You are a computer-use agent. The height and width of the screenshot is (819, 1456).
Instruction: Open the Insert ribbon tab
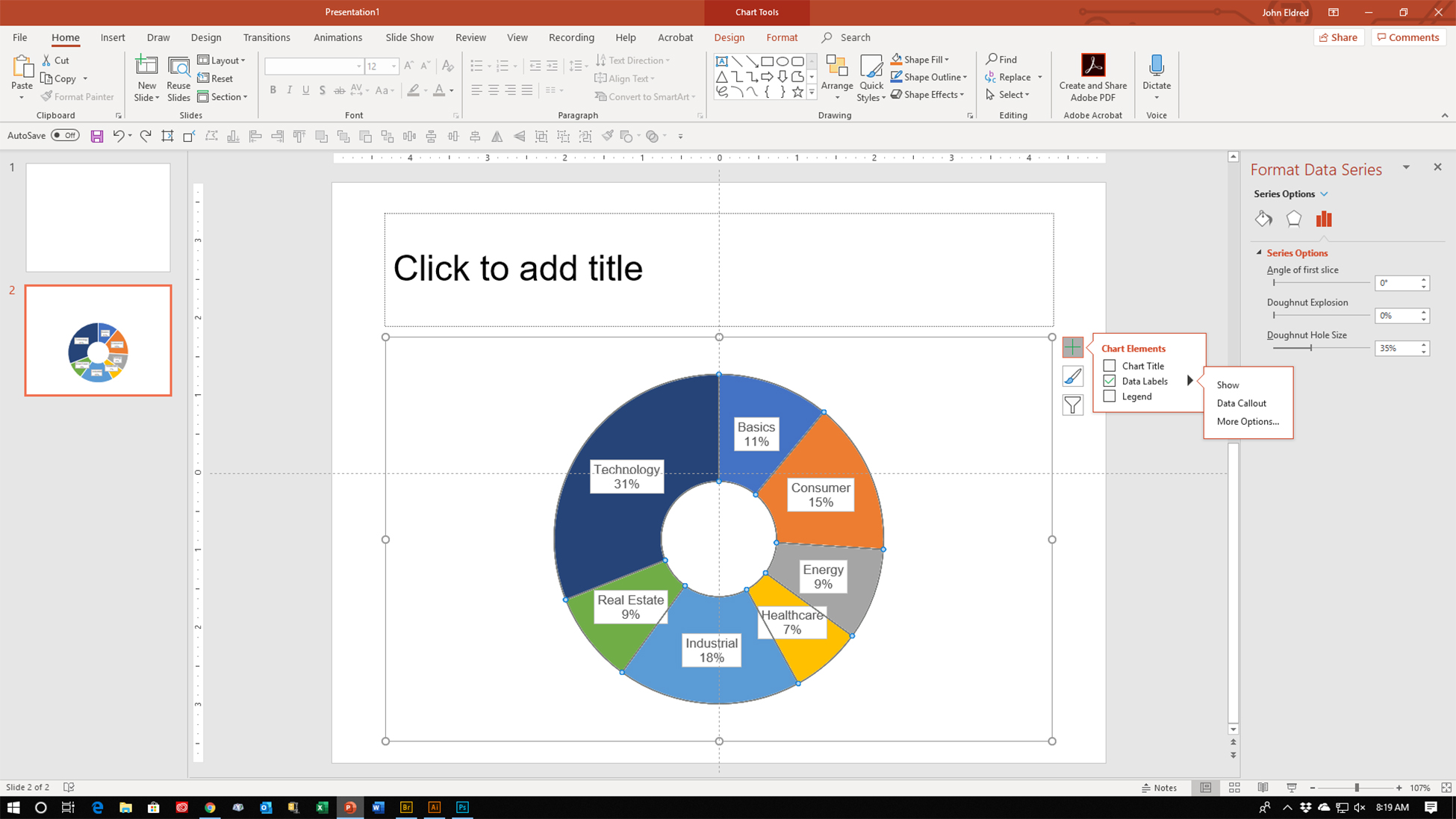point(113,37)
